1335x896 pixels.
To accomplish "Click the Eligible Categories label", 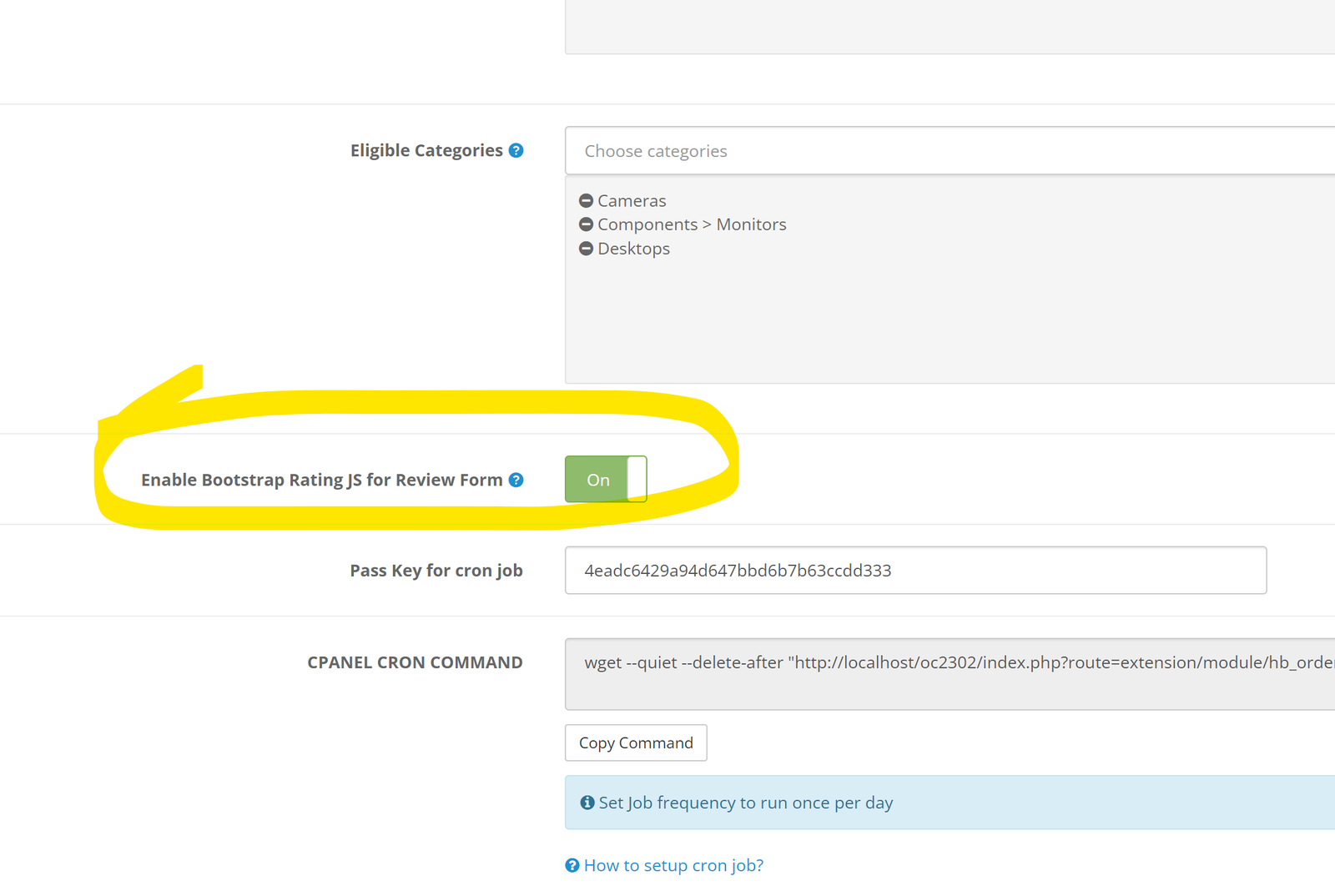I will [x=426, y=151].
